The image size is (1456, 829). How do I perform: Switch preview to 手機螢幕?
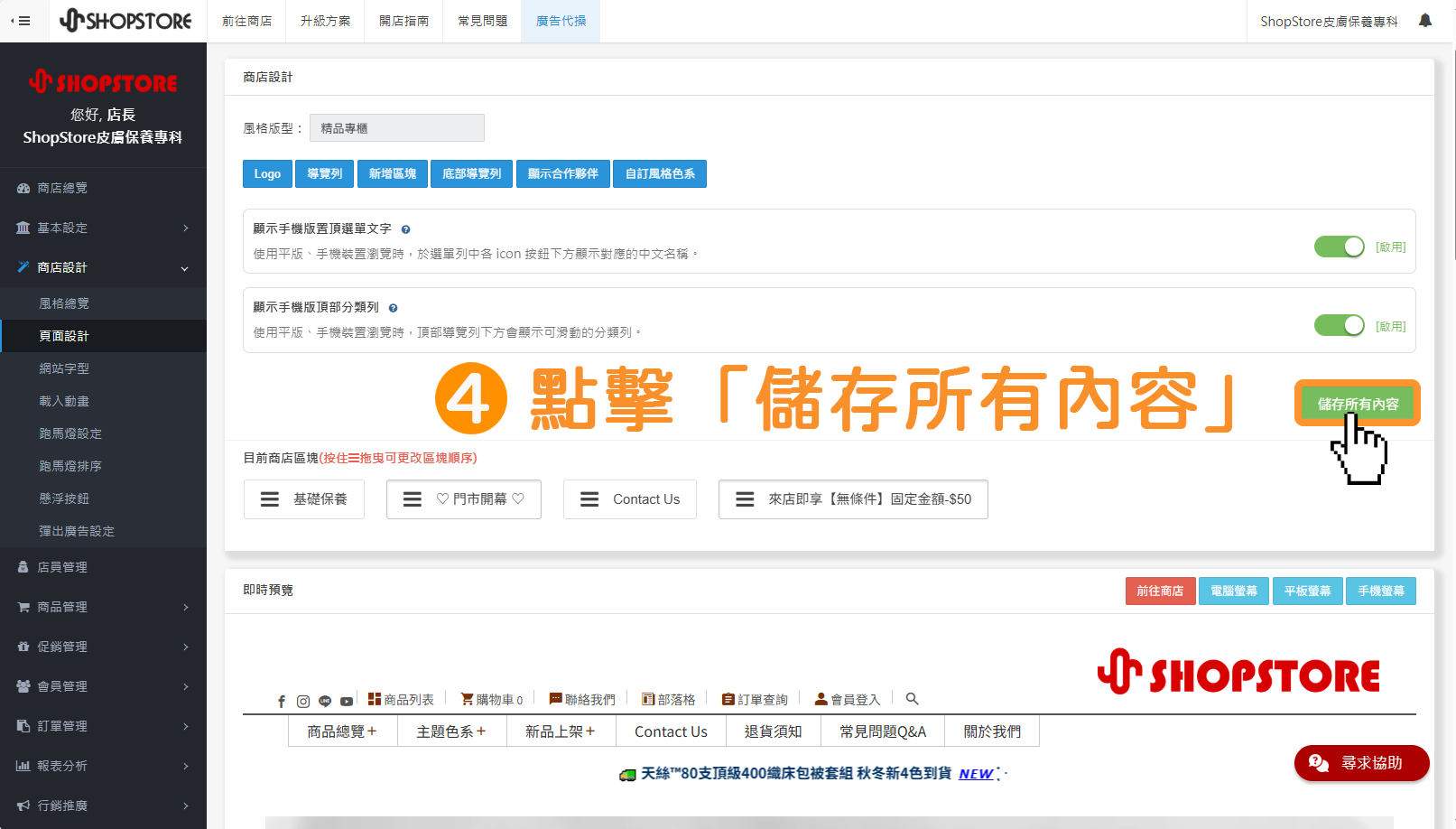1381,591
